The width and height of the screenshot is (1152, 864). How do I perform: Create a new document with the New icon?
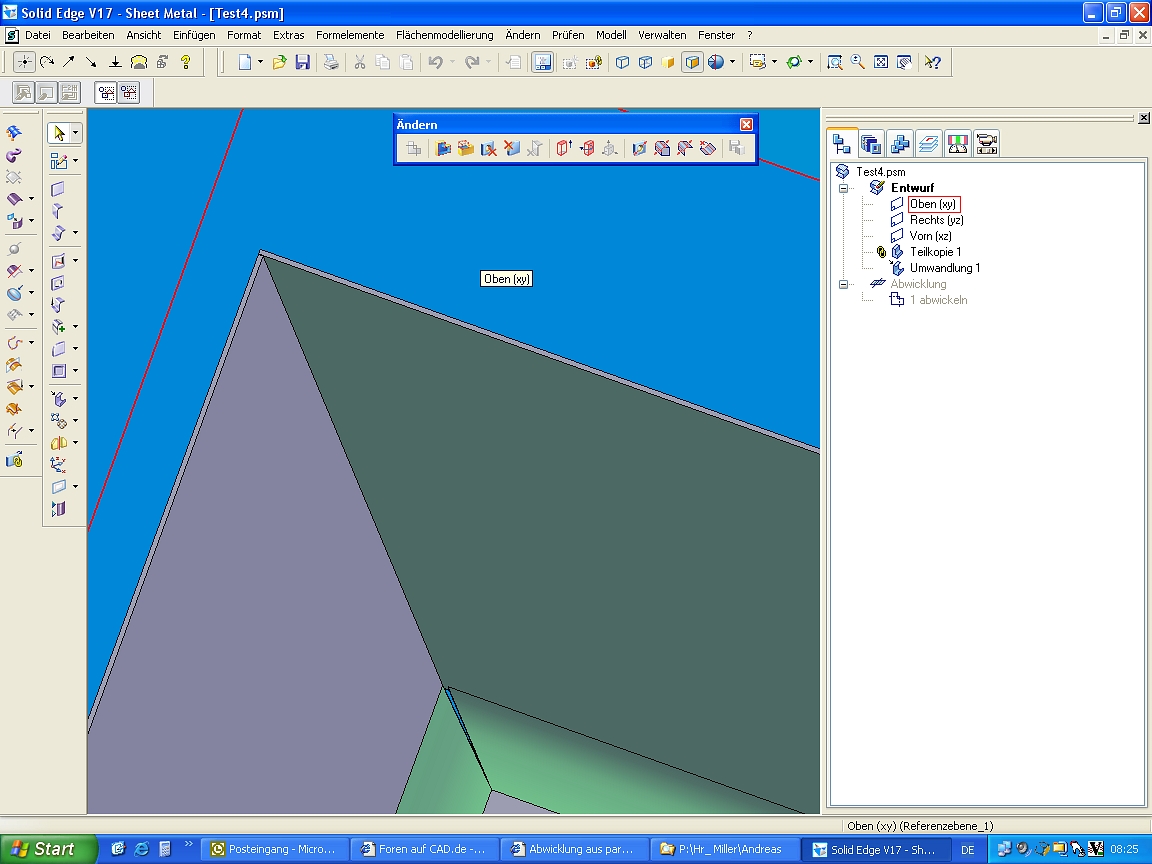[x=245, y=62]
